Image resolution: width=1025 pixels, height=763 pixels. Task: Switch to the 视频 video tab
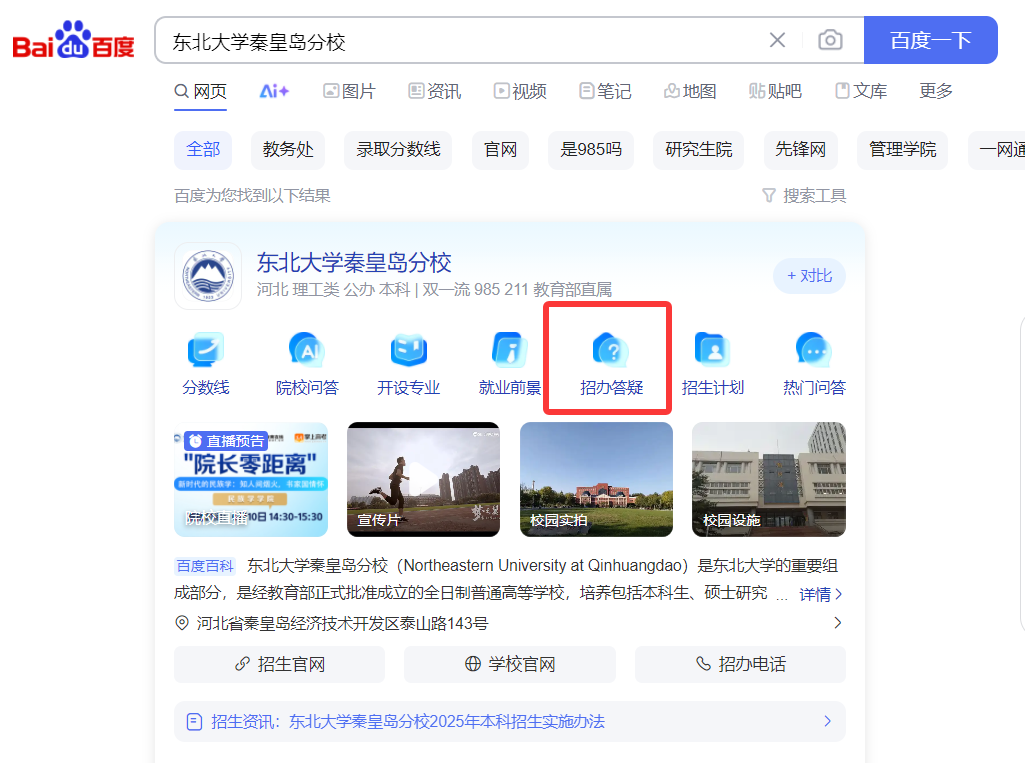[x=520, y=91]
